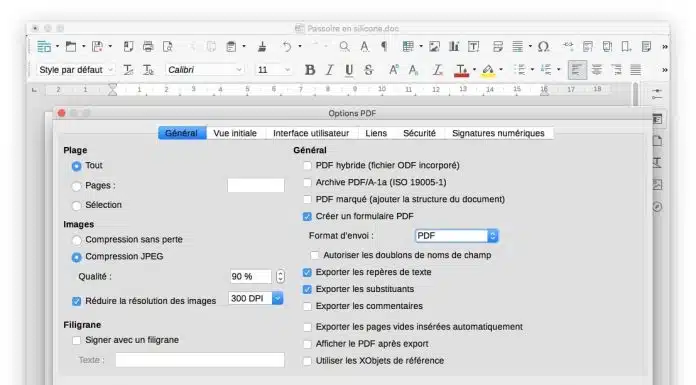The image size is (696, 385).
Task: Click the highlight color marker swatch
Action: [x=488, y=70]
